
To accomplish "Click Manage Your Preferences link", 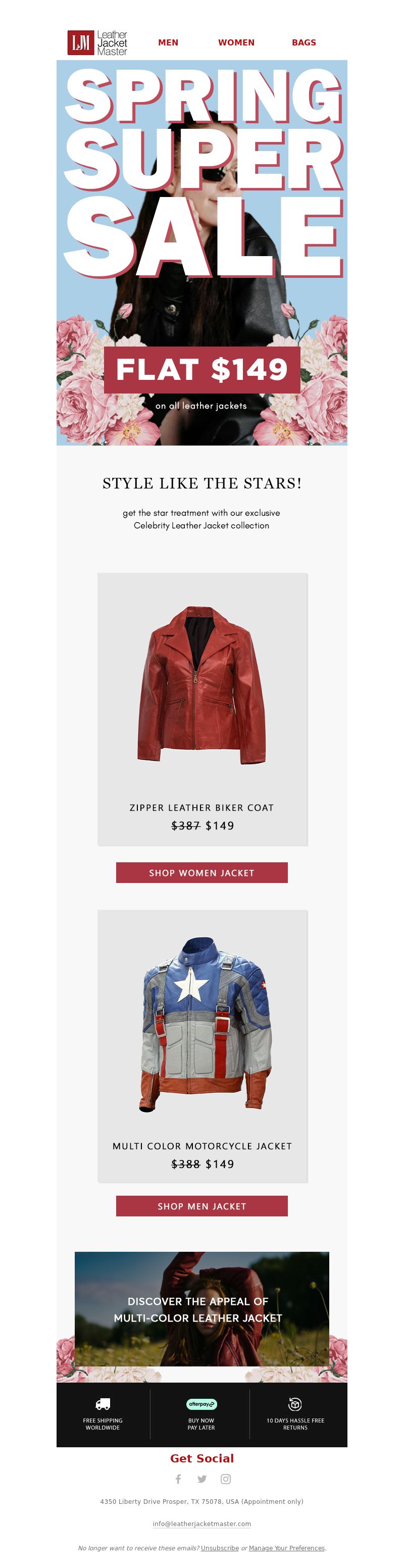I will pyautogui.click(x=286, y=1548).
